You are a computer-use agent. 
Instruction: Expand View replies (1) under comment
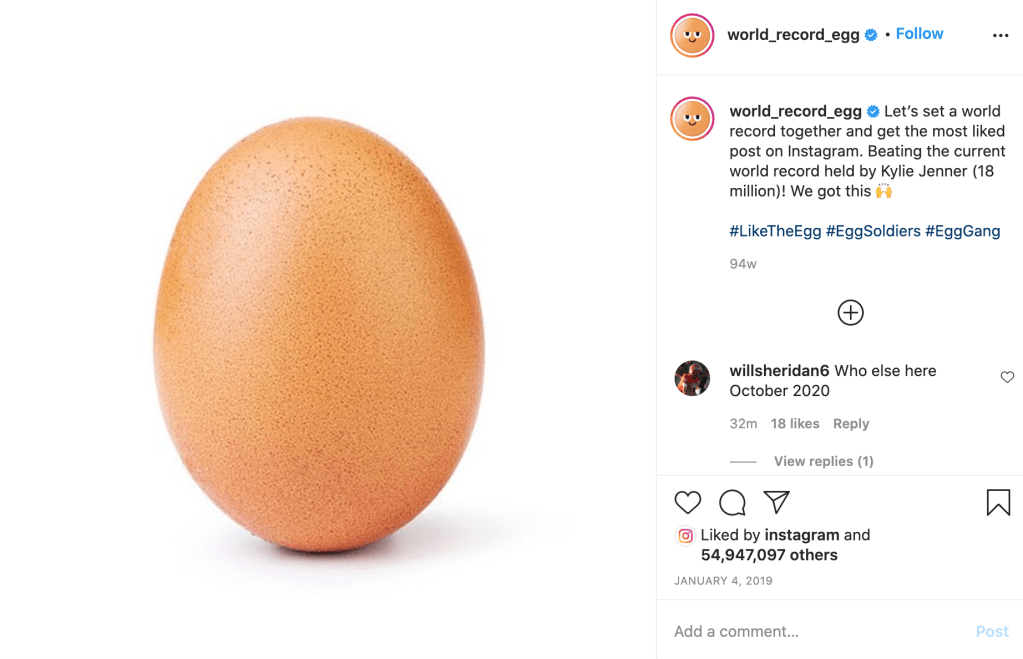point(823,461)
